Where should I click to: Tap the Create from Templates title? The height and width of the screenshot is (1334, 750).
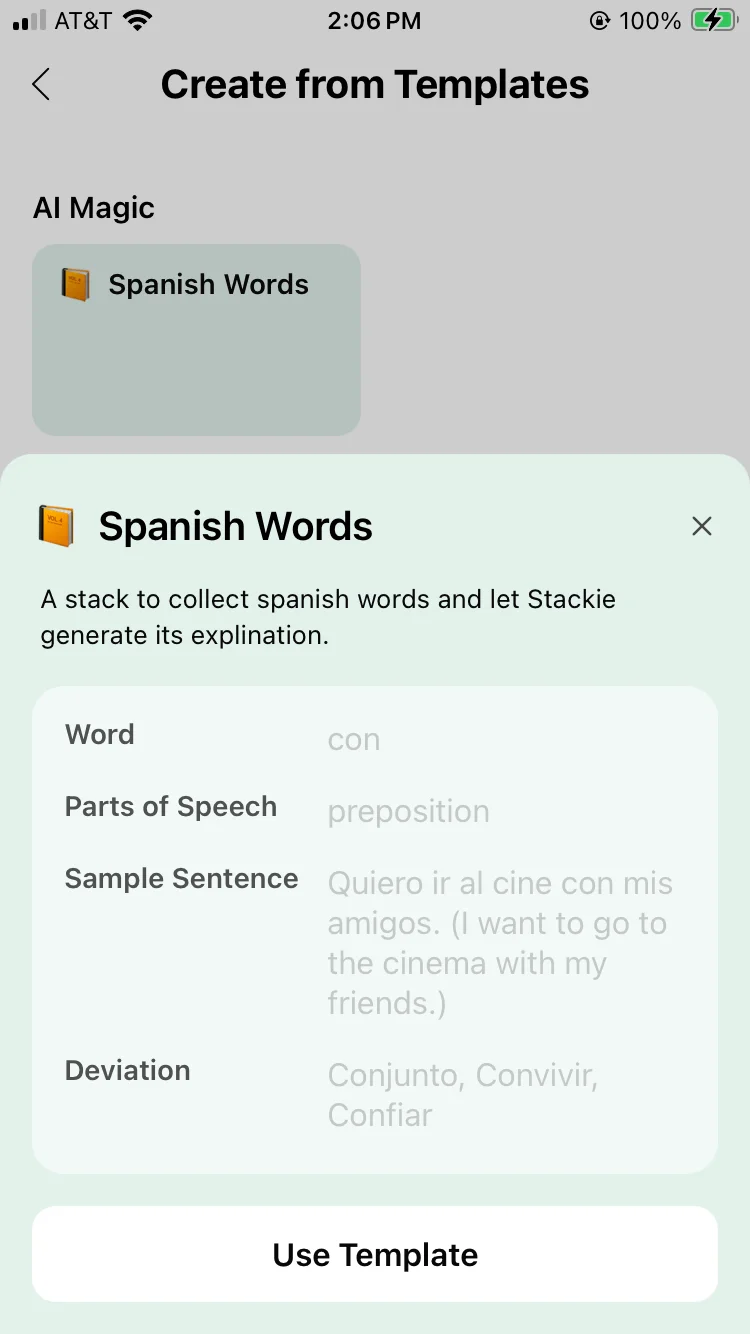pyautogui.click(x=375, y=85)
